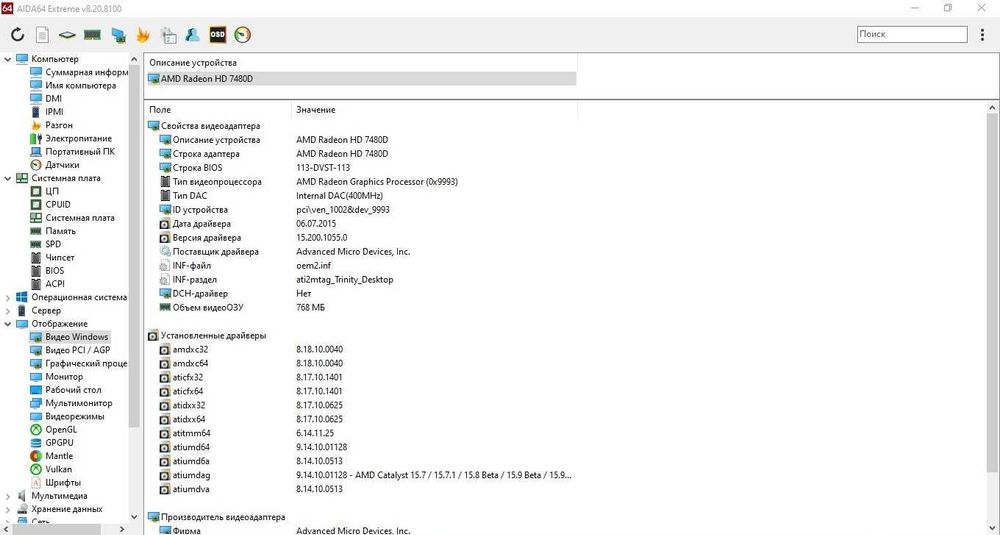
Task: Expand the Мультимедиа tree node
Action: (x=8, y=496)
